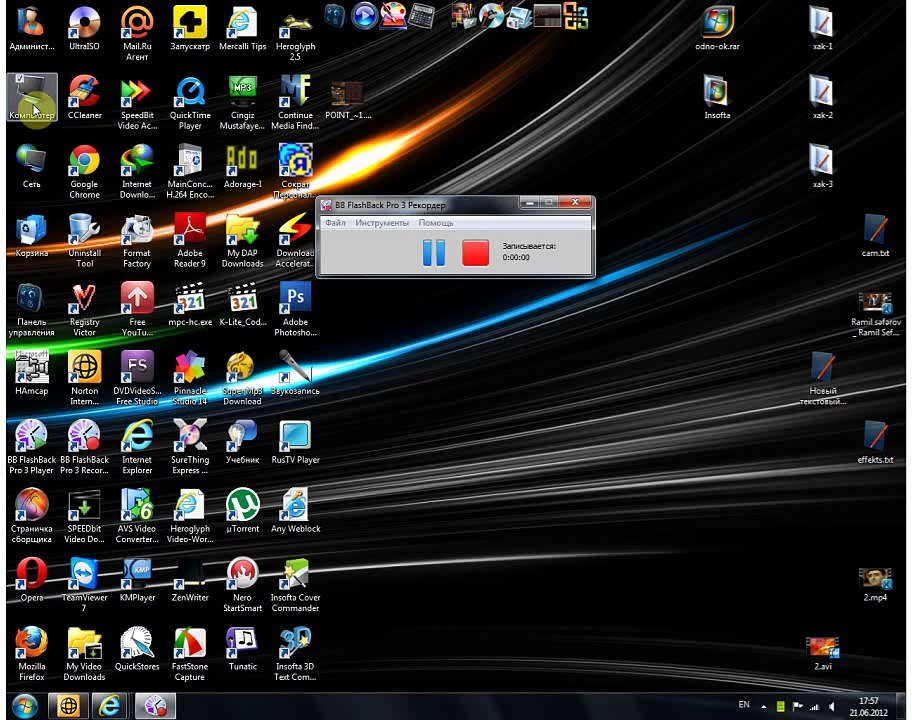Select the 2.mp4 video thumbnail
Screen dimensions: 912x720
[875, 584]
